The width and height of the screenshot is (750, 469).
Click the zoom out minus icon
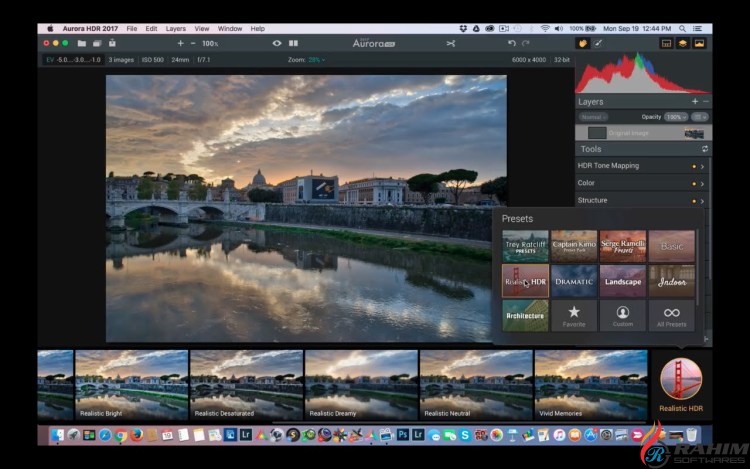(193, 43)
